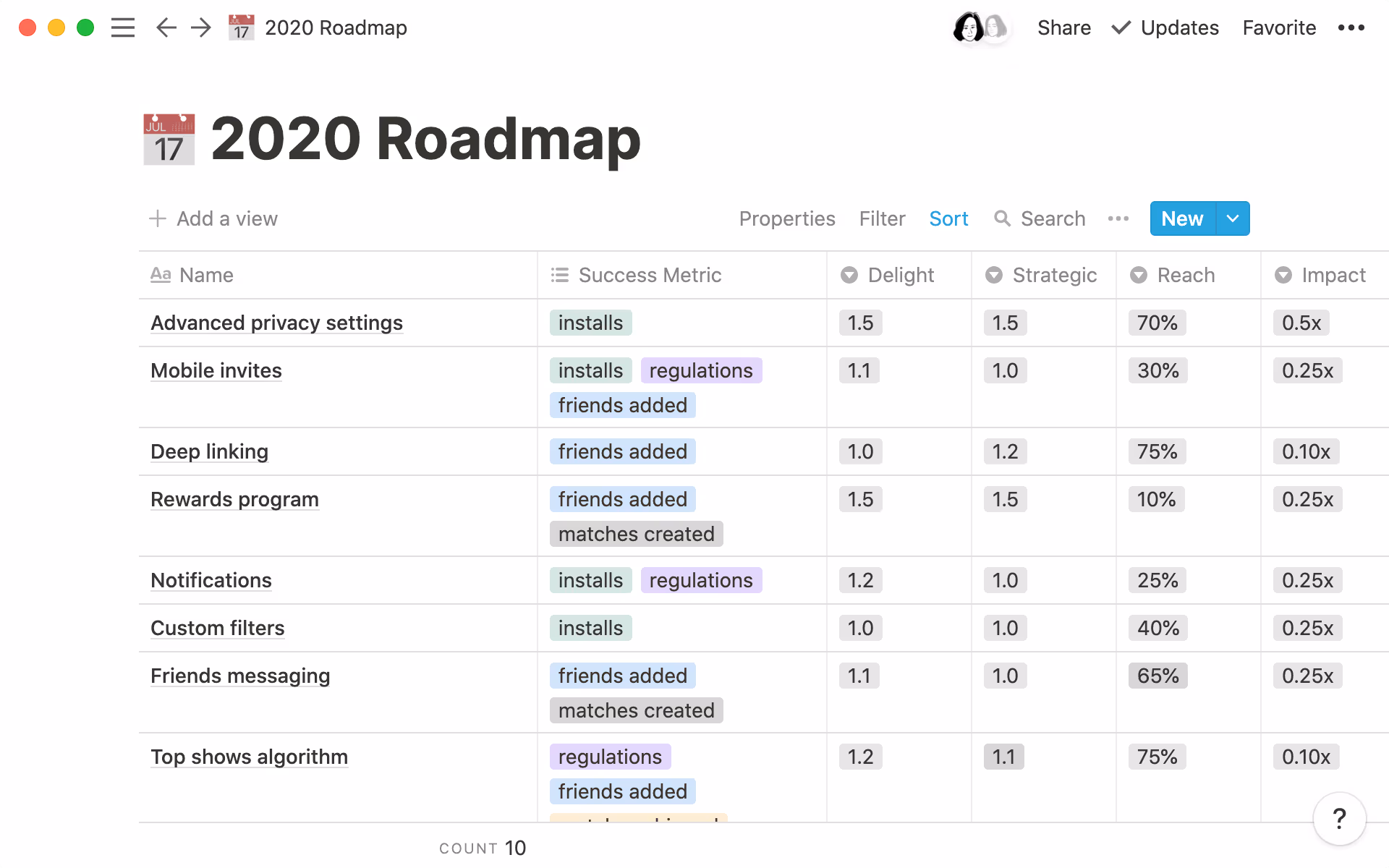The image size is (1389, 868).
Task: Click the large calendar page icon
Action: tap(169, 139)
